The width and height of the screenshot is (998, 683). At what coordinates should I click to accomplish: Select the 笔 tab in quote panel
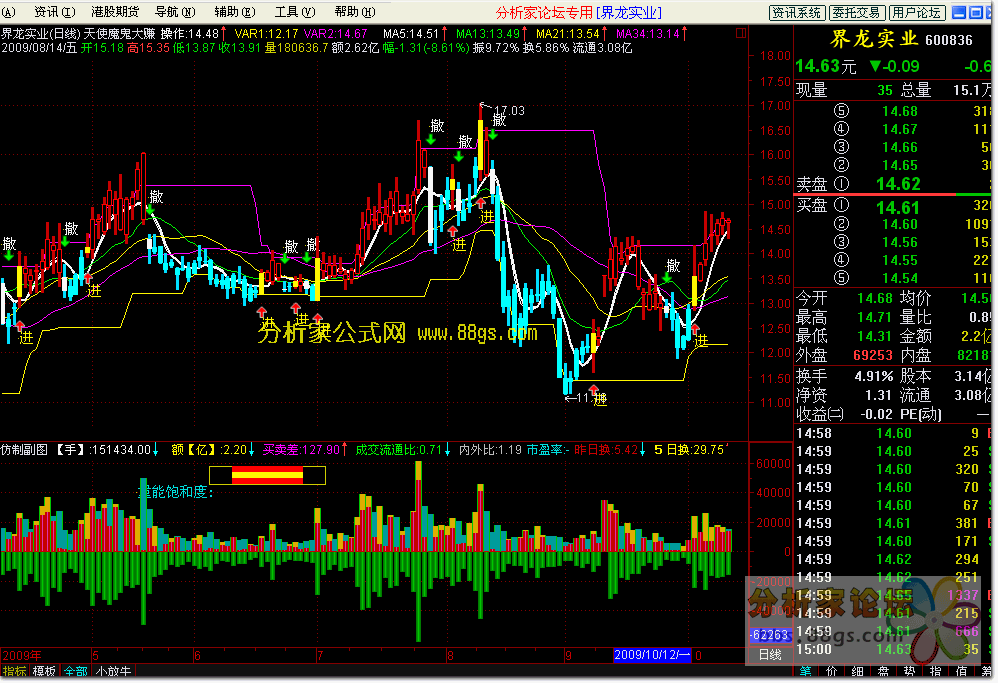pyautogui.click(x=805, y=671)
